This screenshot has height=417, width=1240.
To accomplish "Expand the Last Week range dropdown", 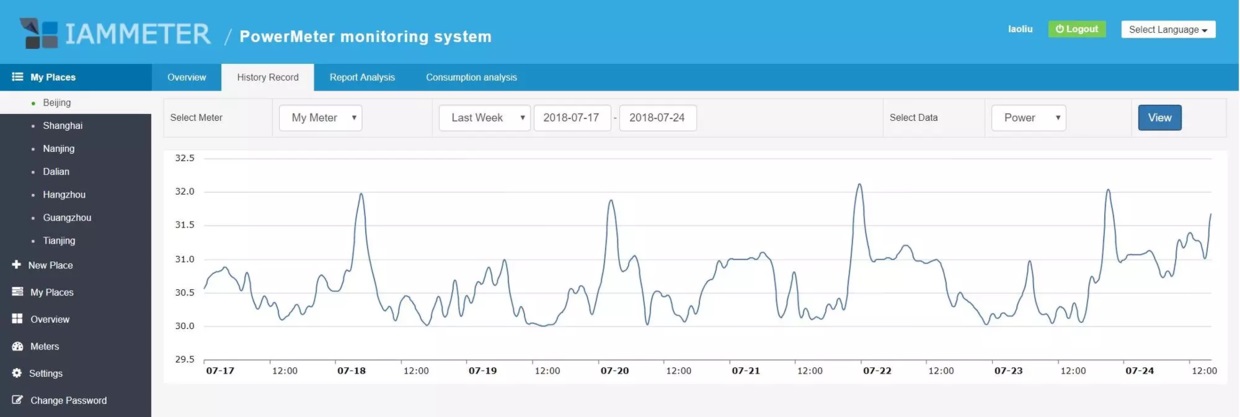I will coord(484,118).
